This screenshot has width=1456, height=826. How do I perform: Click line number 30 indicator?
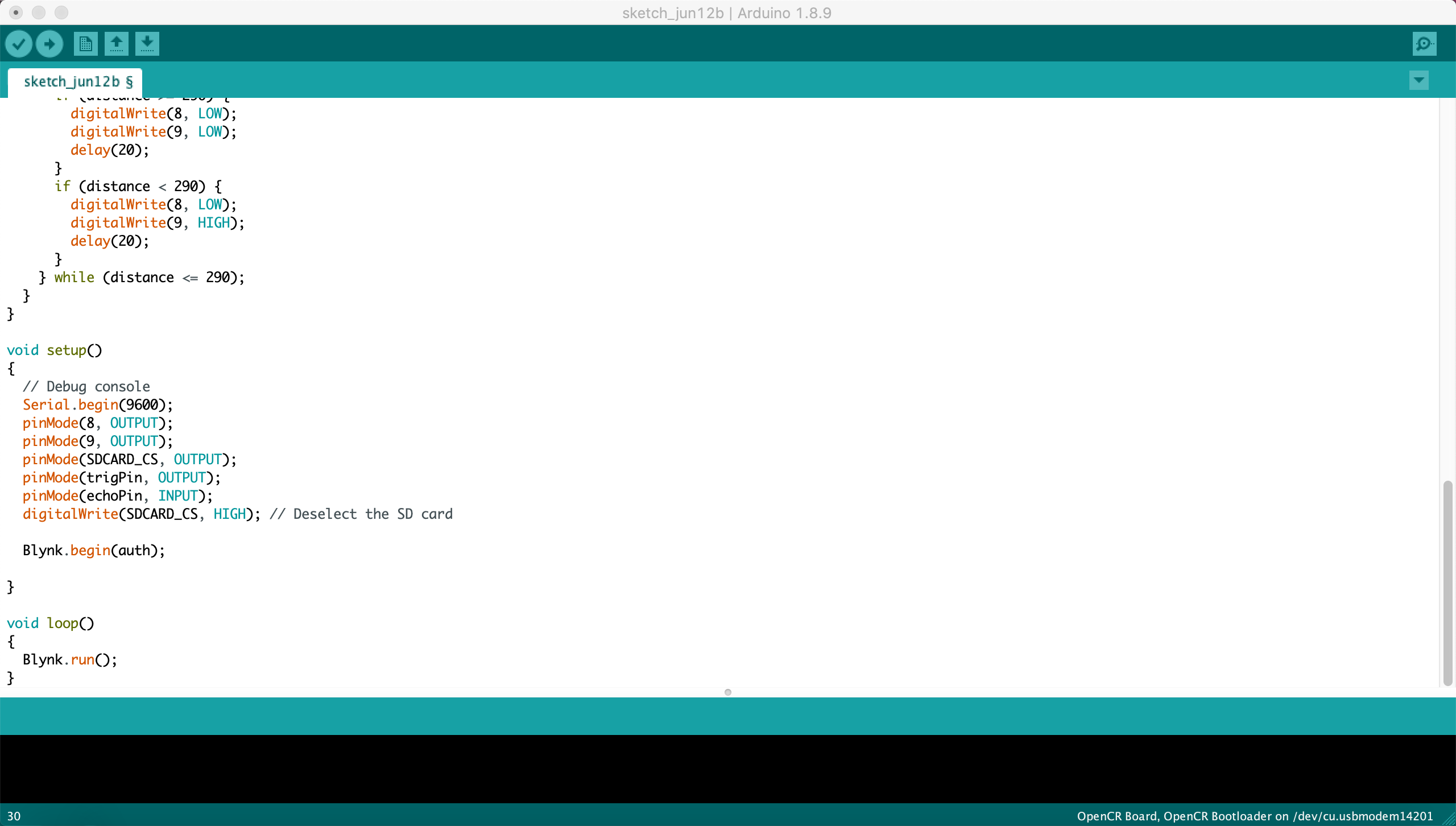[14, 815]
